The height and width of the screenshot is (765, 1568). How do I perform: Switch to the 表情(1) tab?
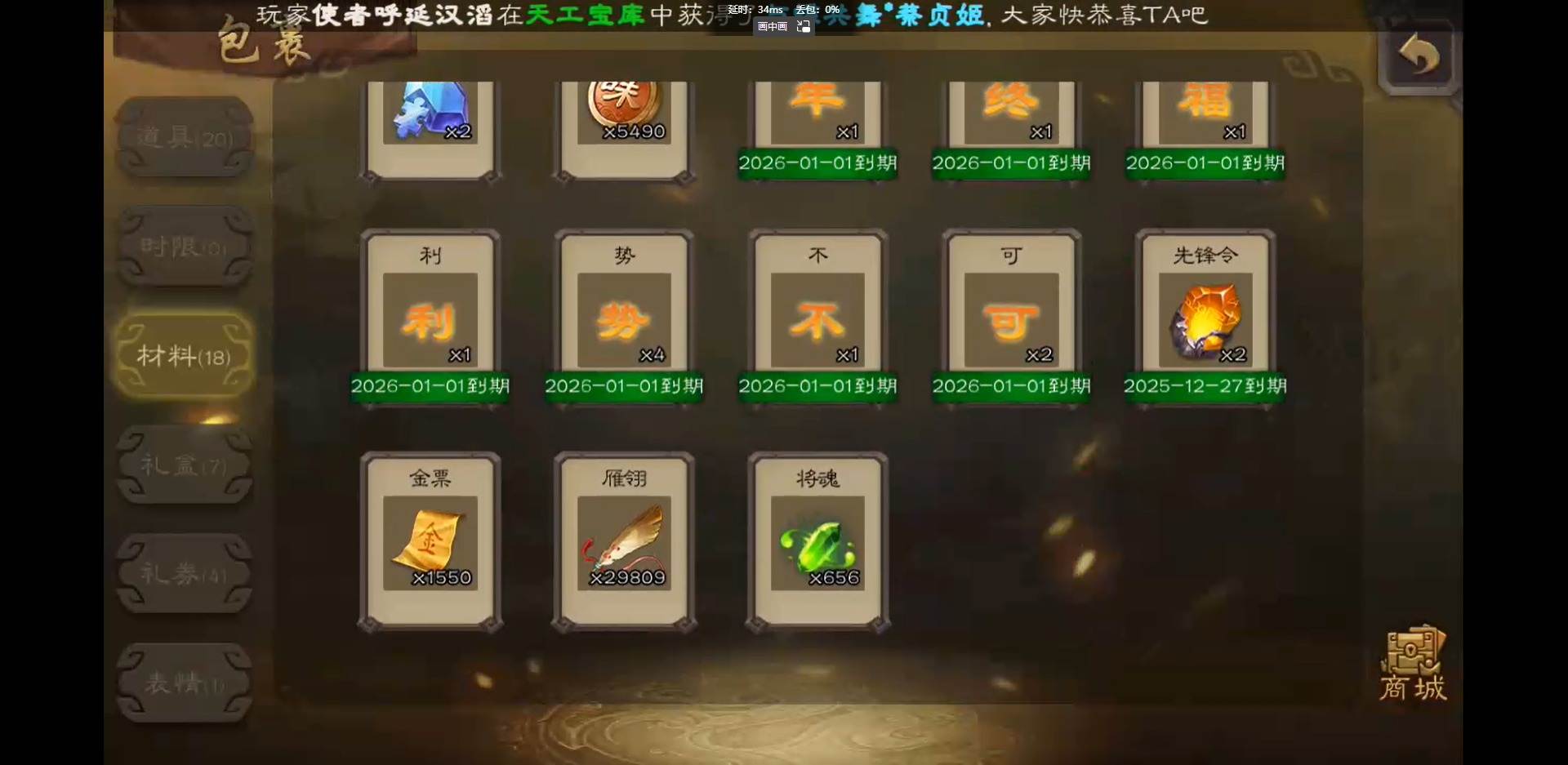185,683
